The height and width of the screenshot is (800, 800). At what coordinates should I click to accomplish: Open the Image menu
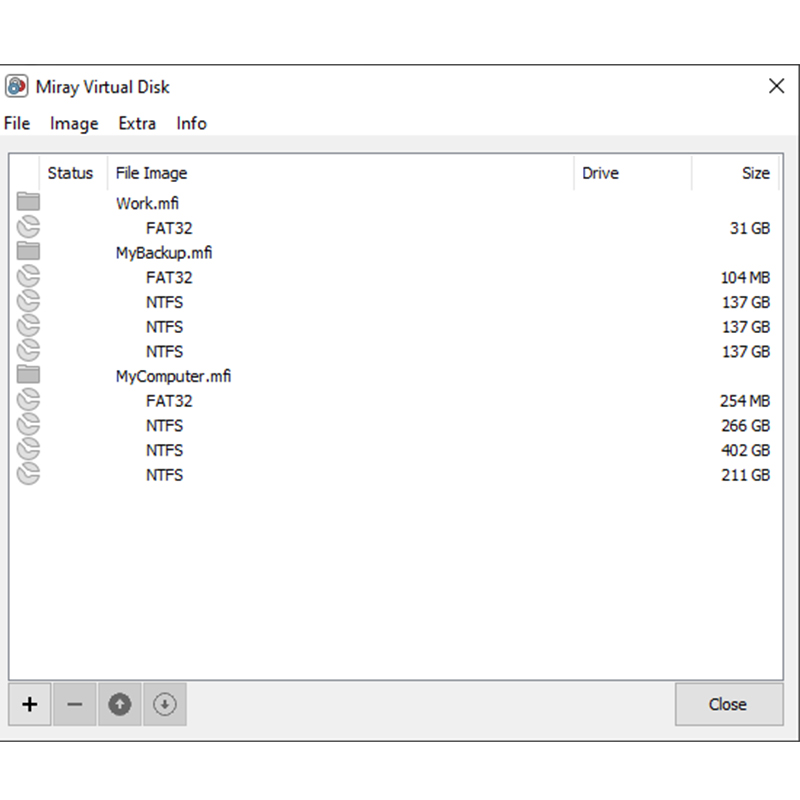click(x=74, y=123)
